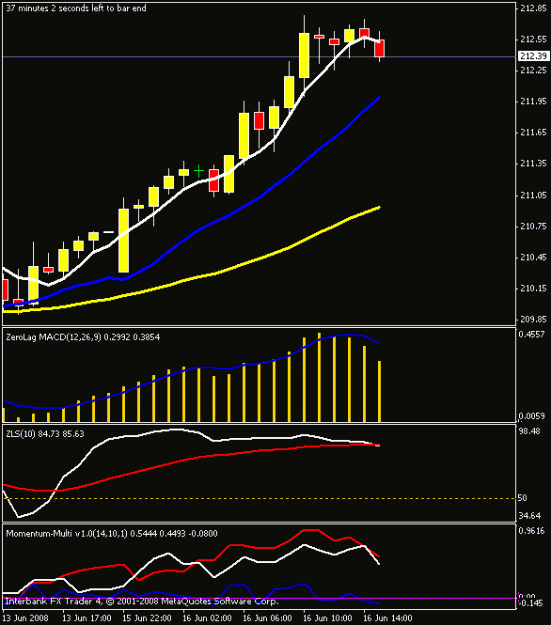Click the 212.85 price scale value

point(533,8)
